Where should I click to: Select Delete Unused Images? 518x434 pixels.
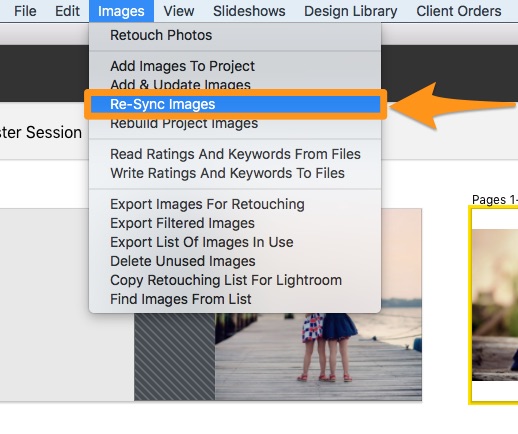[235, 261]
